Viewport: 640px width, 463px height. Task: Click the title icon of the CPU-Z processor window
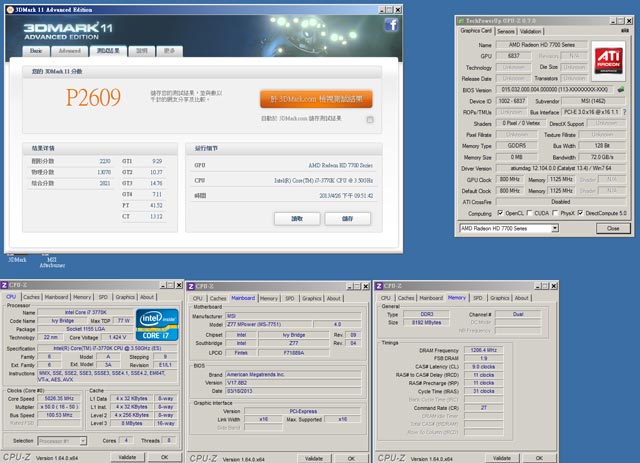click(4, 285)
